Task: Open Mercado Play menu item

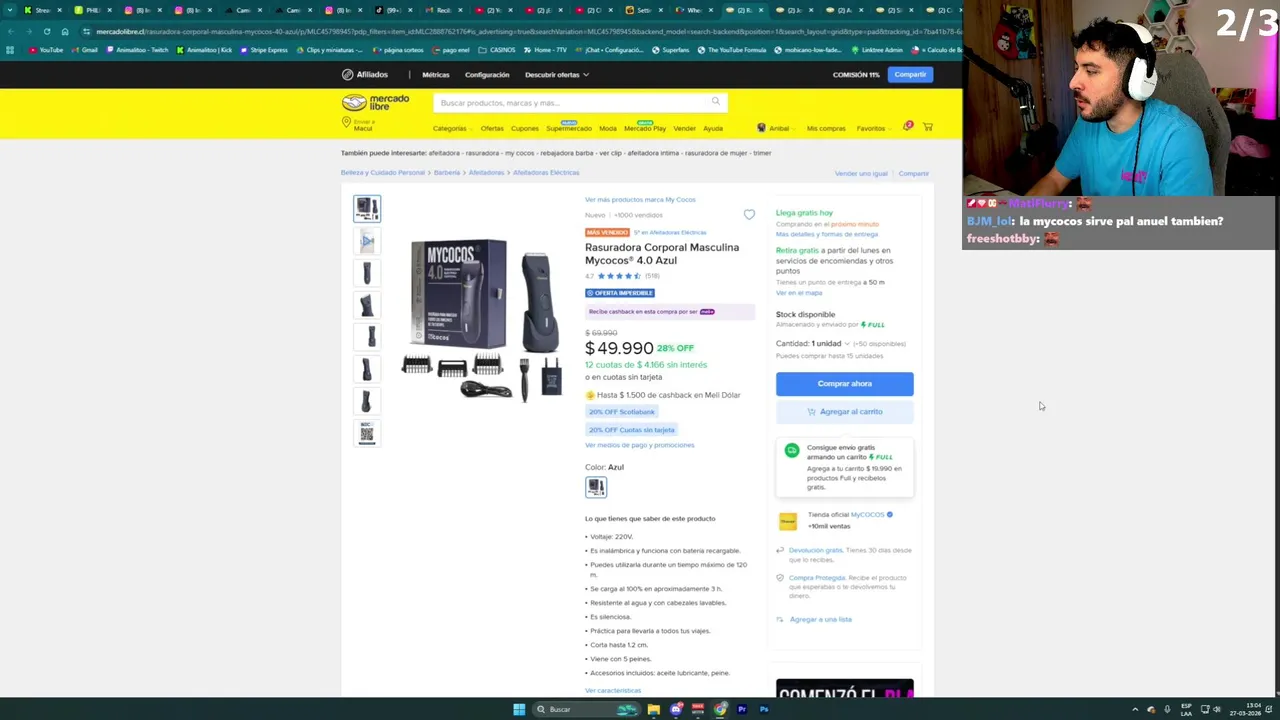Action: [x=645, y=128]
